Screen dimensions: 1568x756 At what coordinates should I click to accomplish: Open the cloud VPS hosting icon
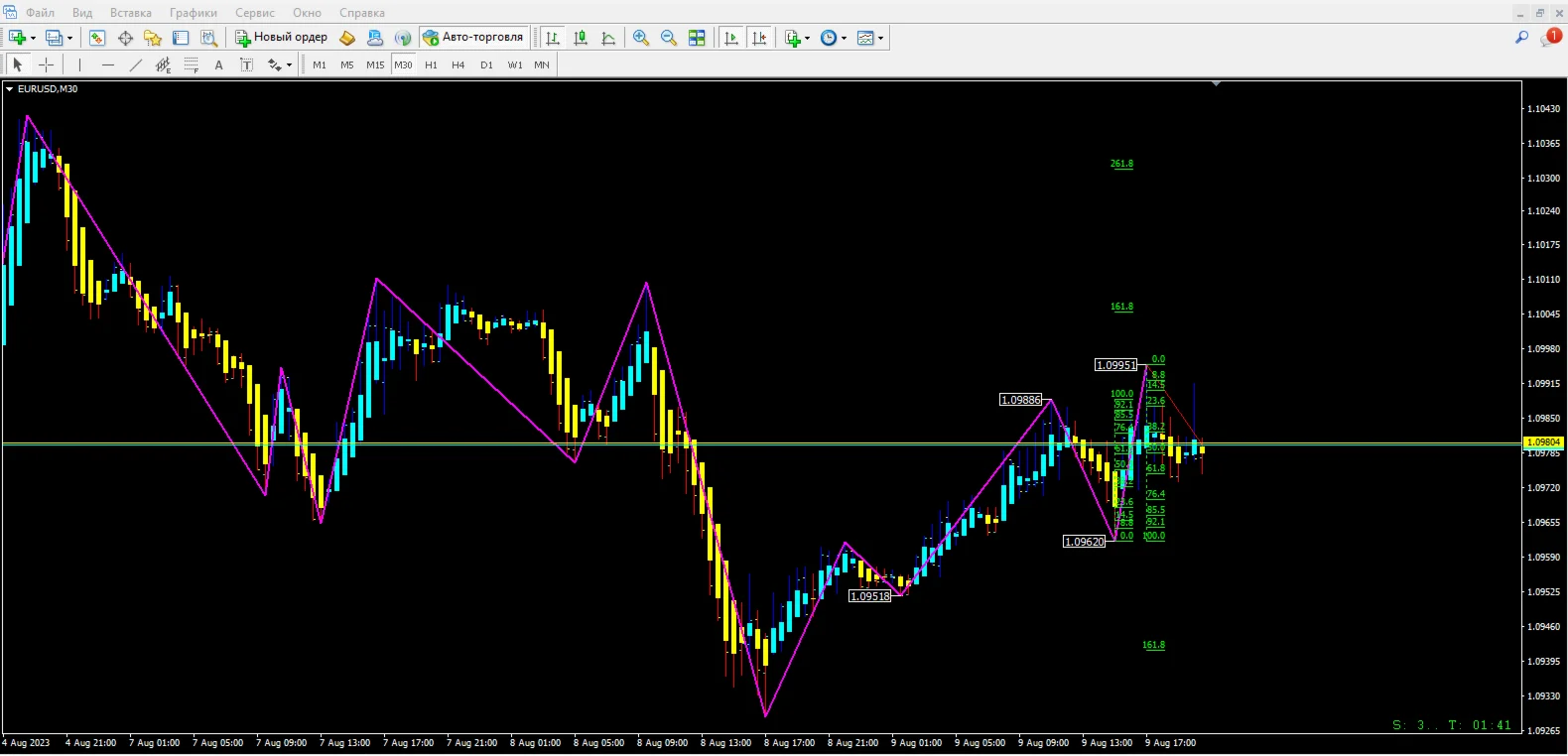coord(375,38)
